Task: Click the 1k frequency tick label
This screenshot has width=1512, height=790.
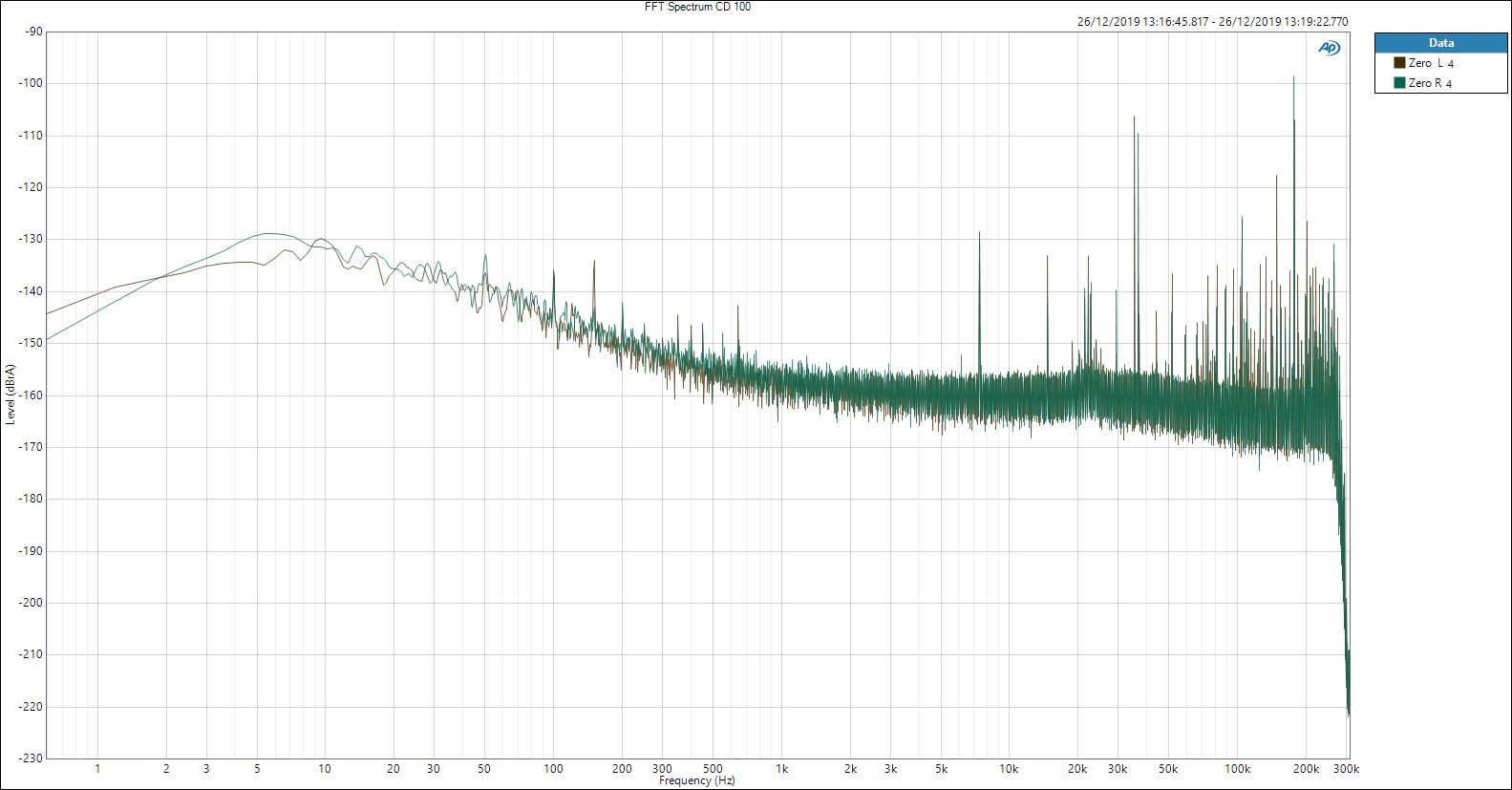Action: (781, 769)
